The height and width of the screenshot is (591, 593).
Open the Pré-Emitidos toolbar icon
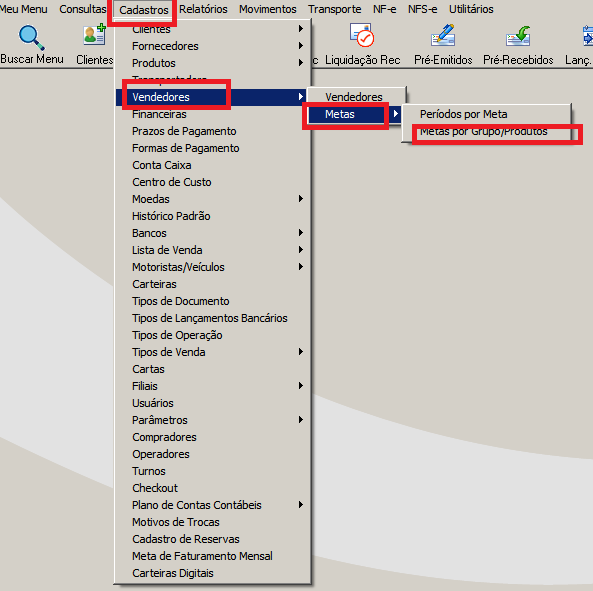[x=443, y=35]
